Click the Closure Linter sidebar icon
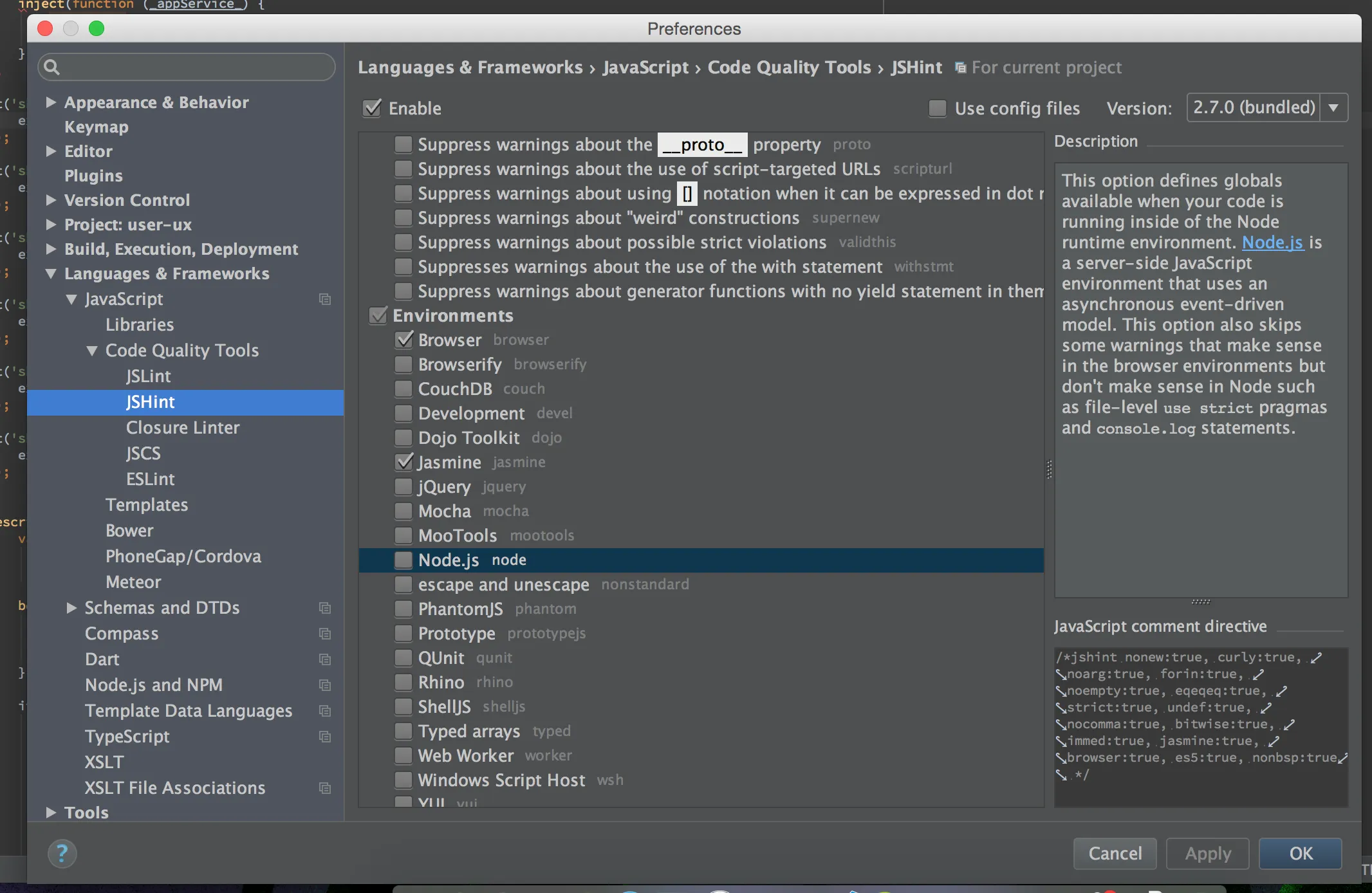This screenshot has width=1372, height=893. pyautogui.click(x=184, y=427)
